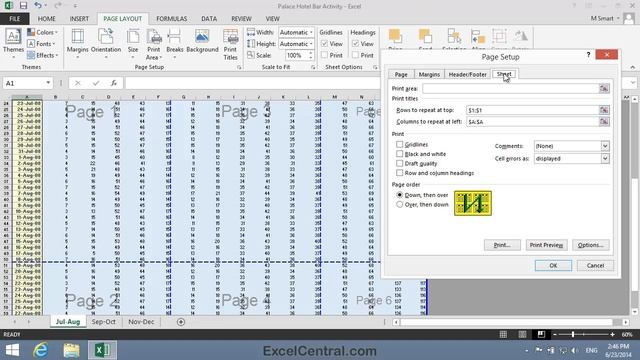
Task: Zoom in with plus button
Action: (x=612, y=334)
